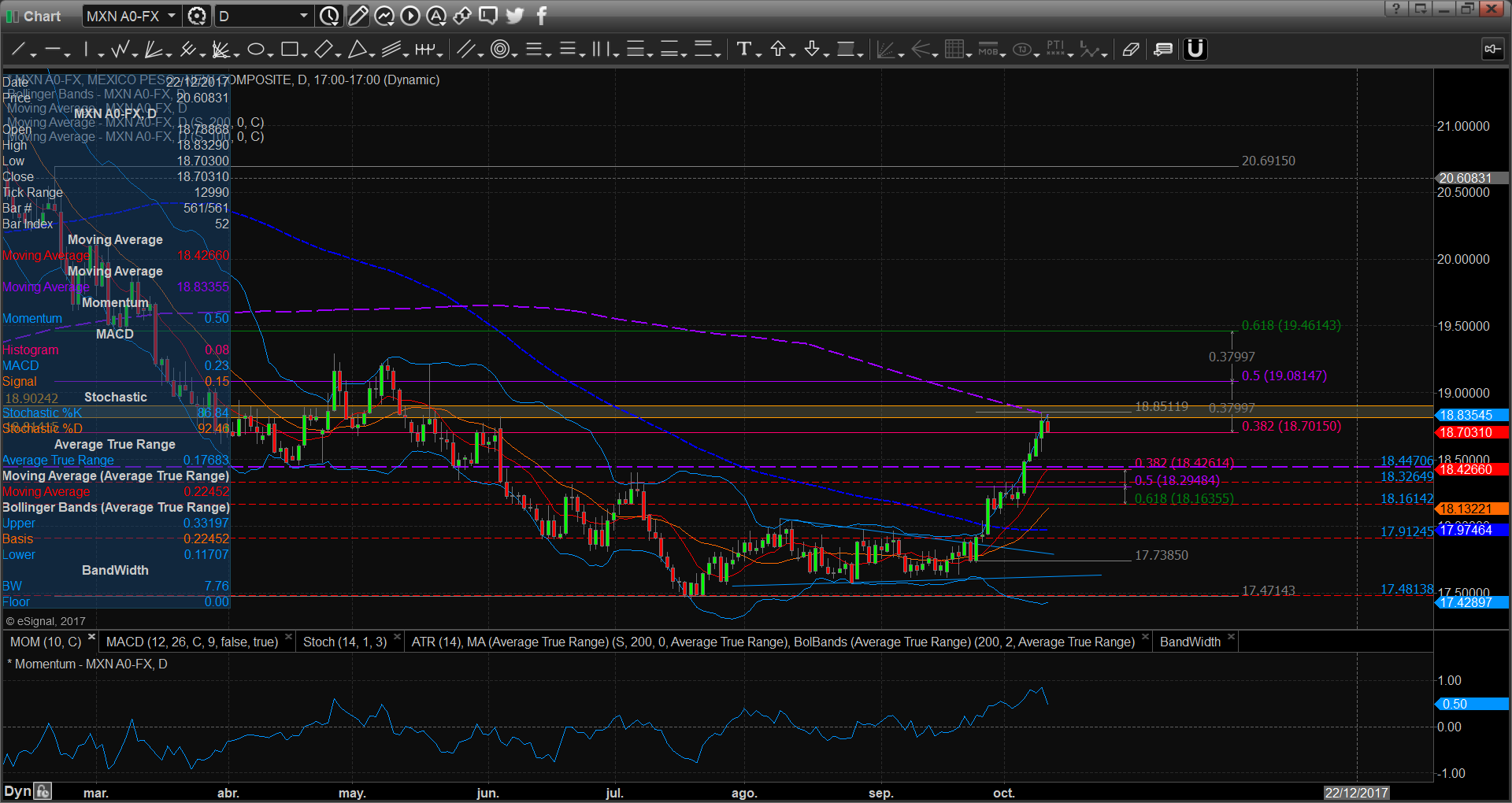Screen dimensions: 1512x803
Task: Open the chart settings gear icon
Action: click(197, 16)
